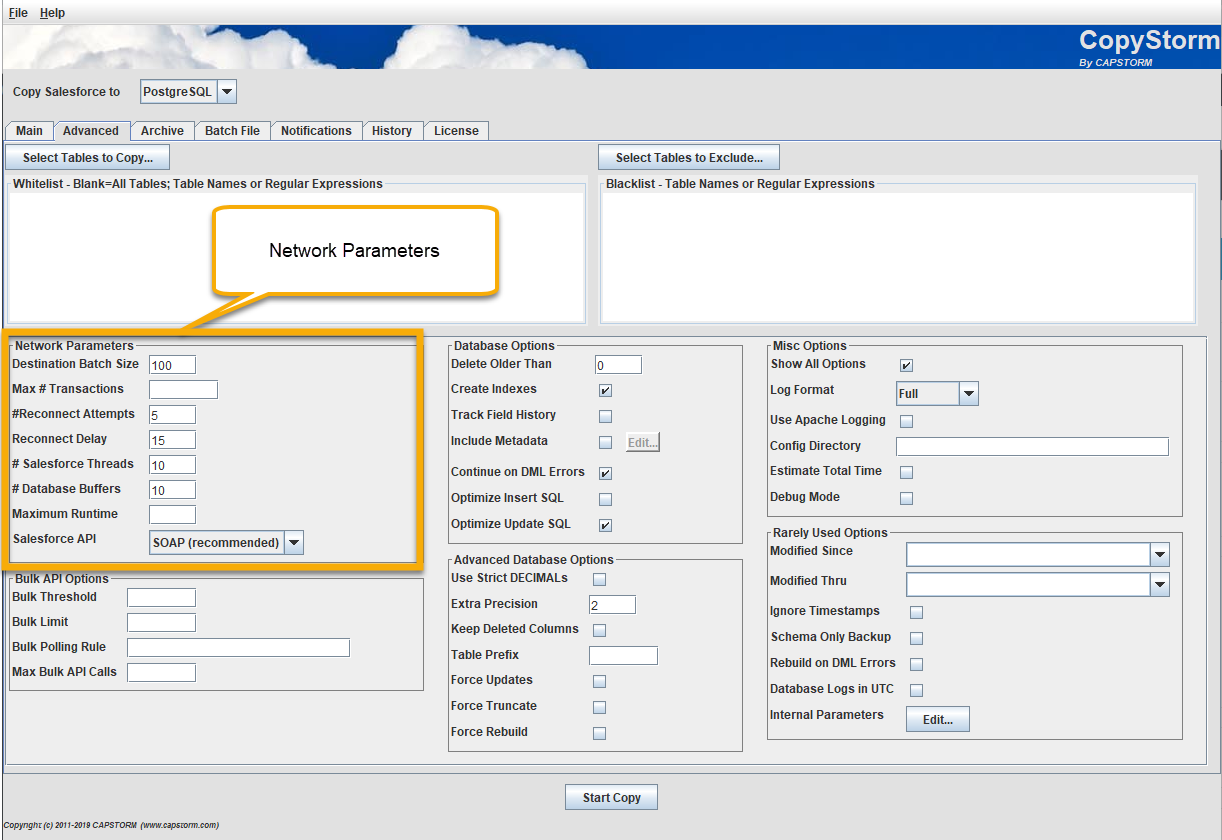Image resolution: width=1222 pixels, height=840 pixels.
Task: Click the Bulk Threshold field
Action: click(161, 598)
